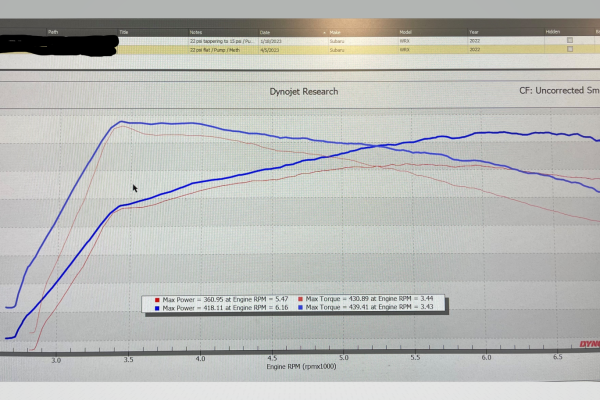This screenshot has height=400, width=600.
Task: Click the blue Max Torque legend swatch
Action: point(300,307)
